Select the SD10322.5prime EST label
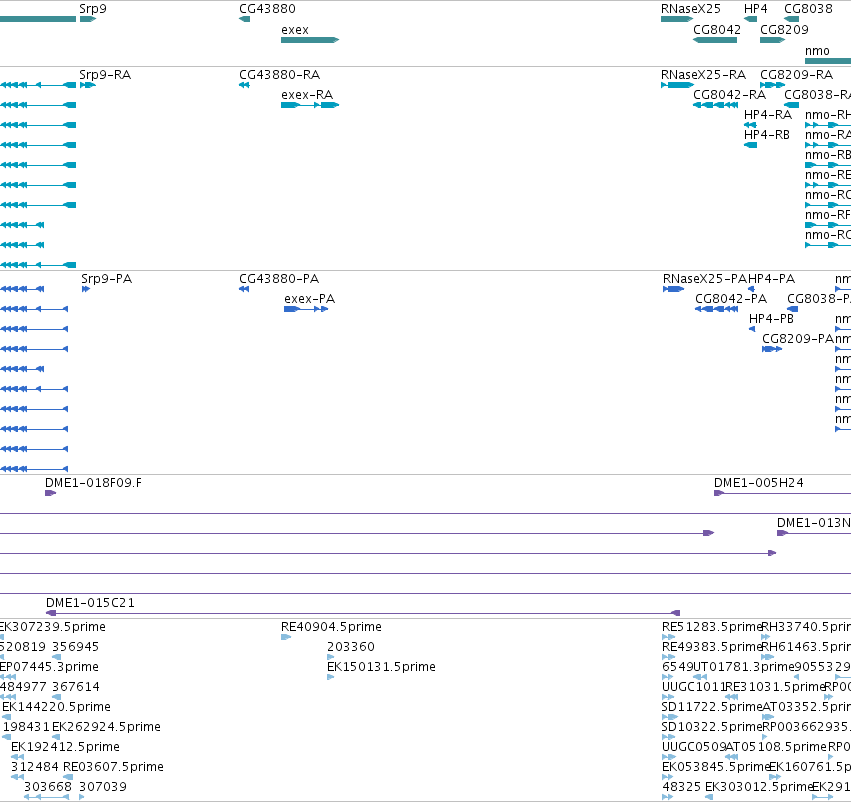 point(712,727)
